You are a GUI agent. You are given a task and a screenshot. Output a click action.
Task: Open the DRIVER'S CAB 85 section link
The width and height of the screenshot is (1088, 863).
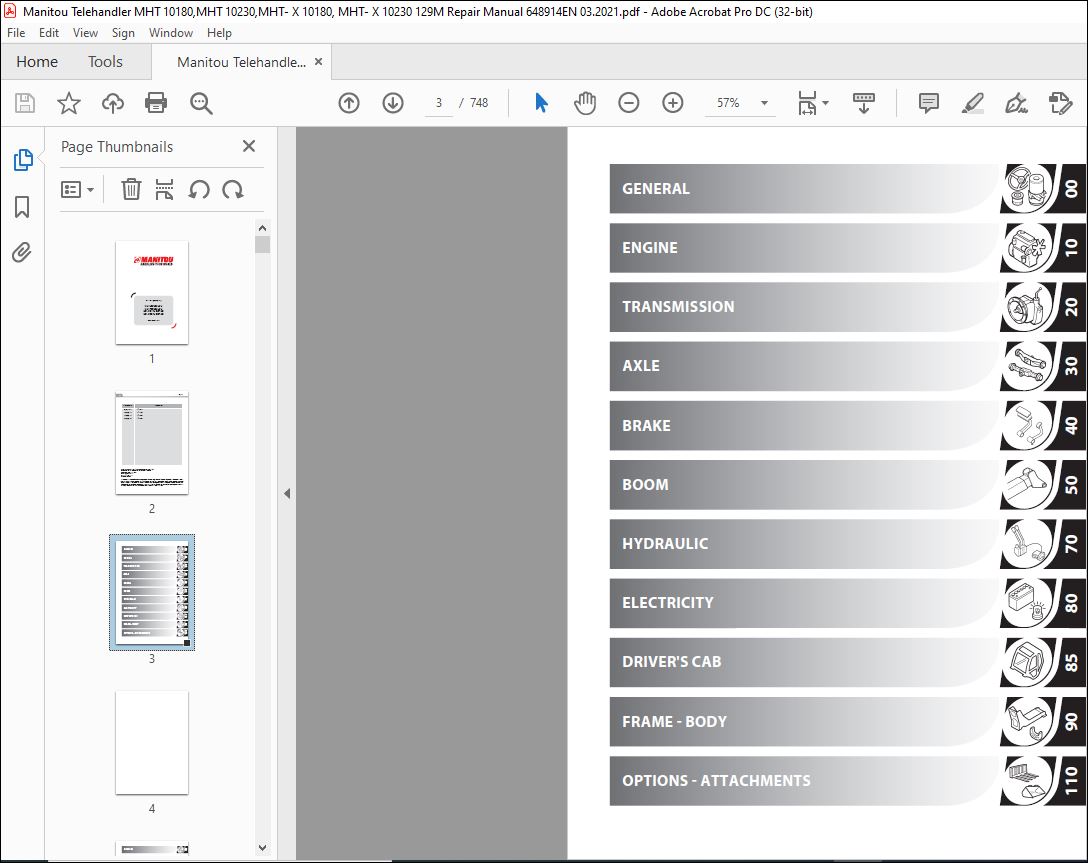click(x=848, y=662)
